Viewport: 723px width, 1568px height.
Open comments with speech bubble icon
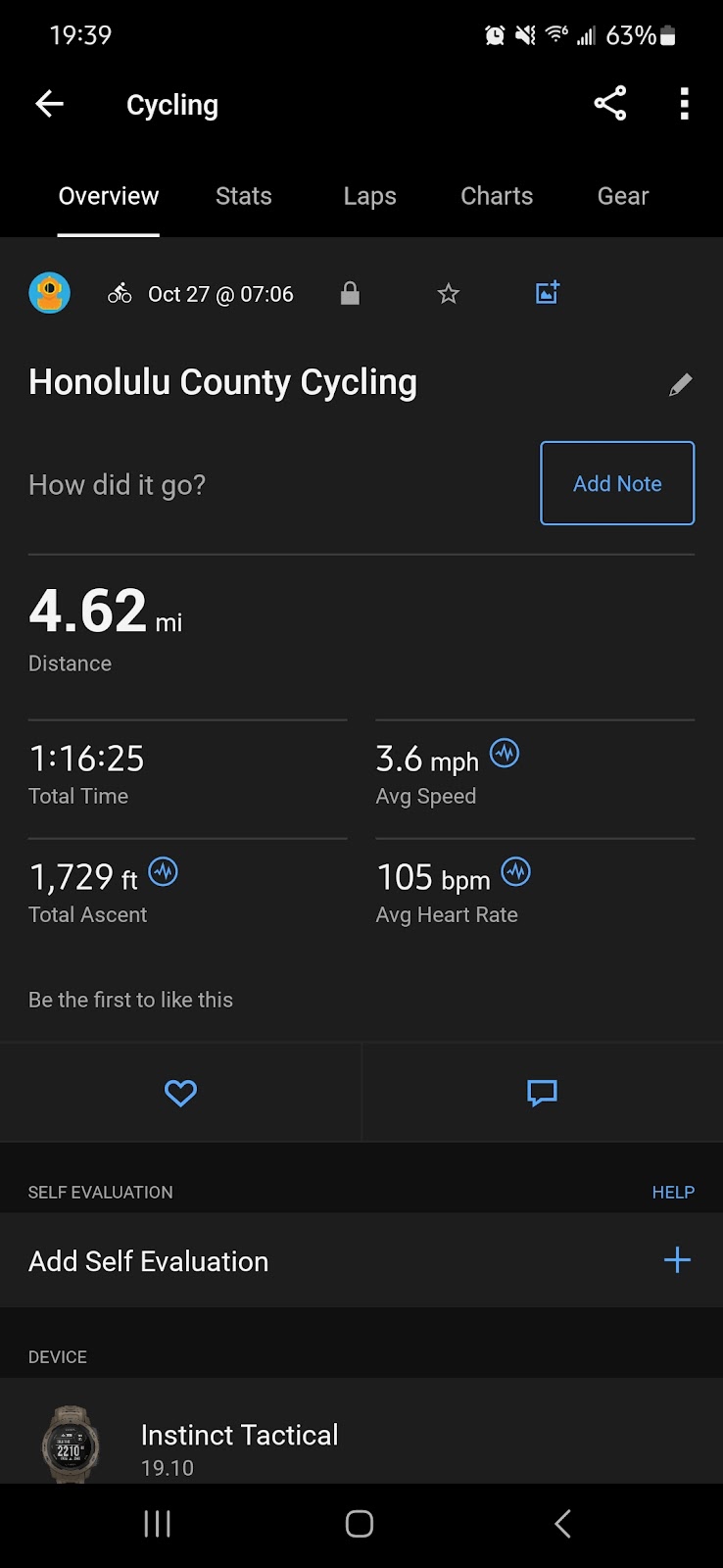coord(542,1093)
